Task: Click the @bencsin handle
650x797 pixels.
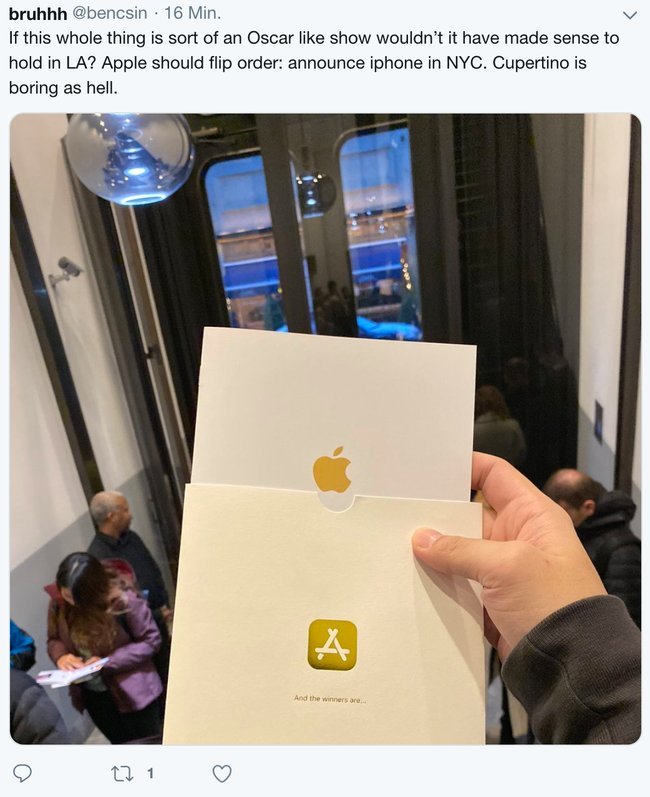Action: point(110,13)
